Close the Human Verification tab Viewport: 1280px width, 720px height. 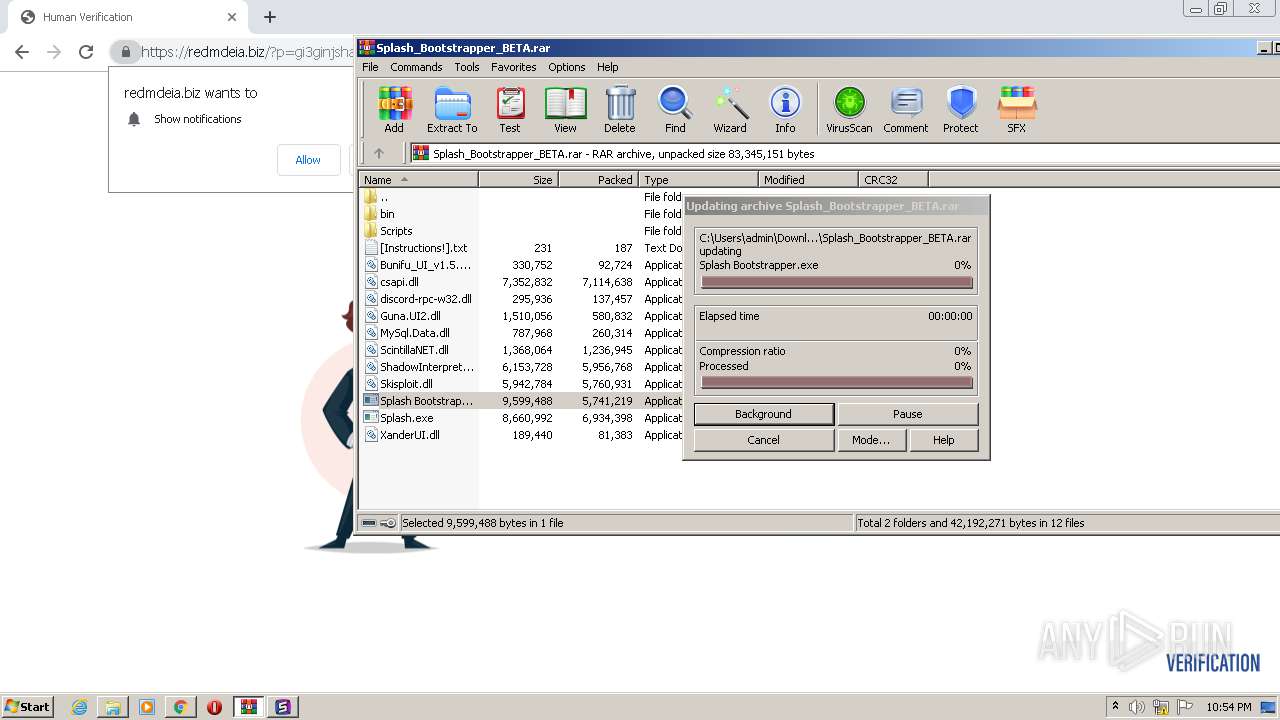click(x=232, y=17)
